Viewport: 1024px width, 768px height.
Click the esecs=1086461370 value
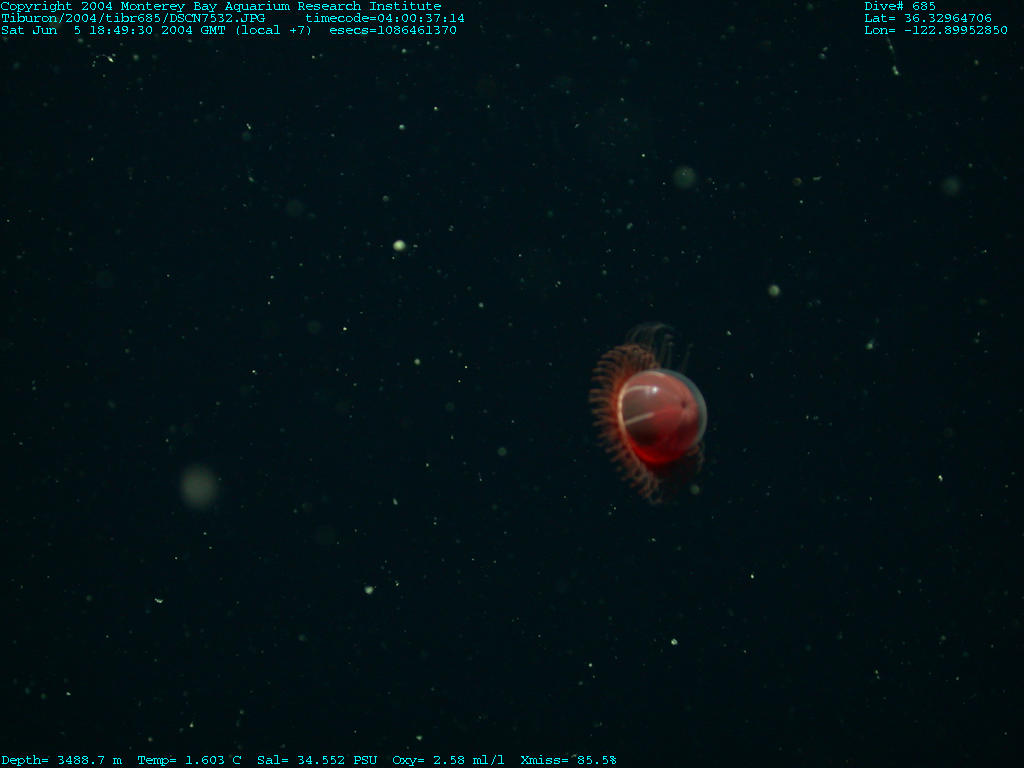(x=392, y=30)
